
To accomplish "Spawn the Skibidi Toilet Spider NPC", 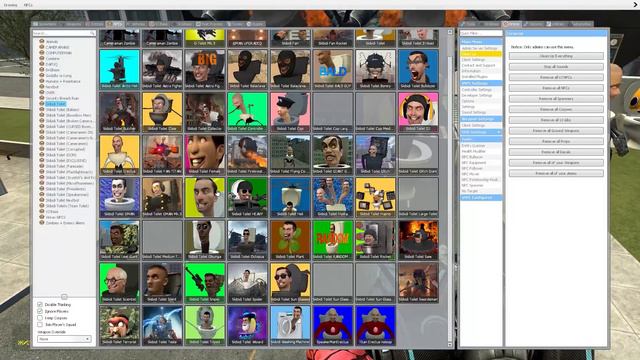I will pyautogui.click(x=247, y=283).
